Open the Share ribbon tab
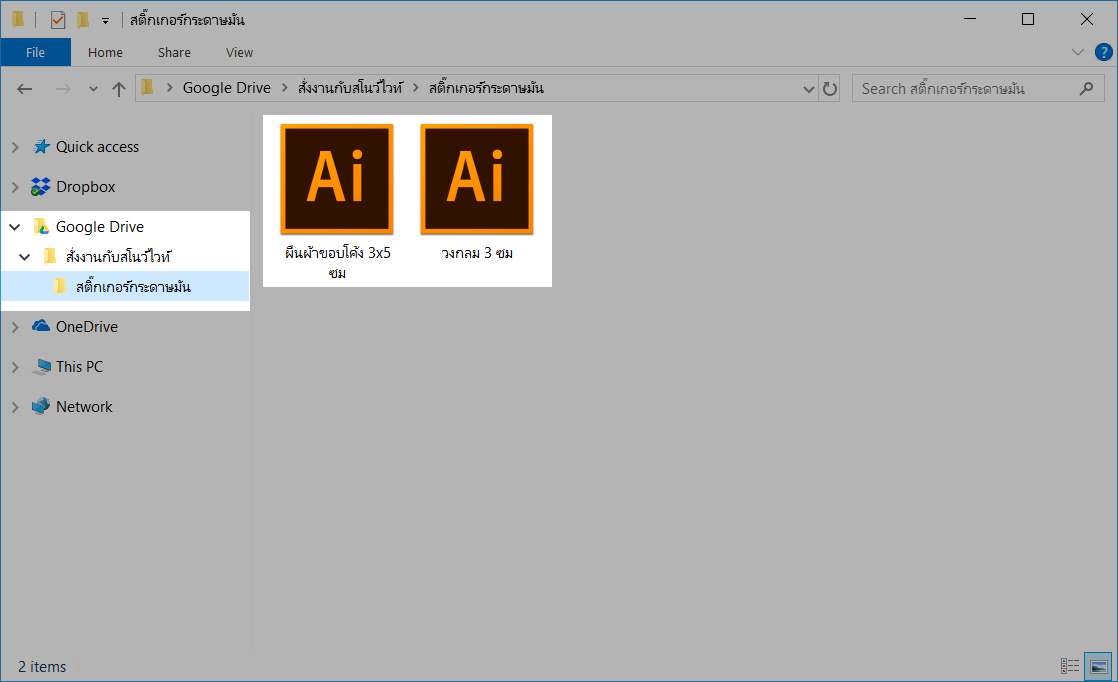This screenshot has height=682, width=1118. (174, 52)
